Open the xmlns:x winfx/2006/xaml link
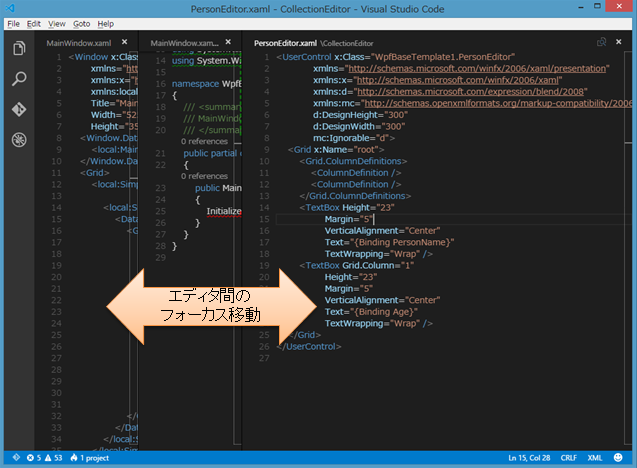 tap(457, 80)
